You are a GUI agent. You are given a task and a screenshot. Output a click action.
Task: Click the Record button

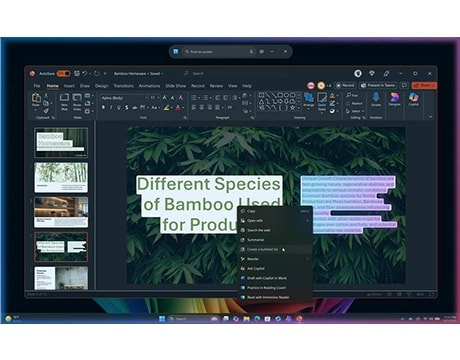click(x=345, y=85)
